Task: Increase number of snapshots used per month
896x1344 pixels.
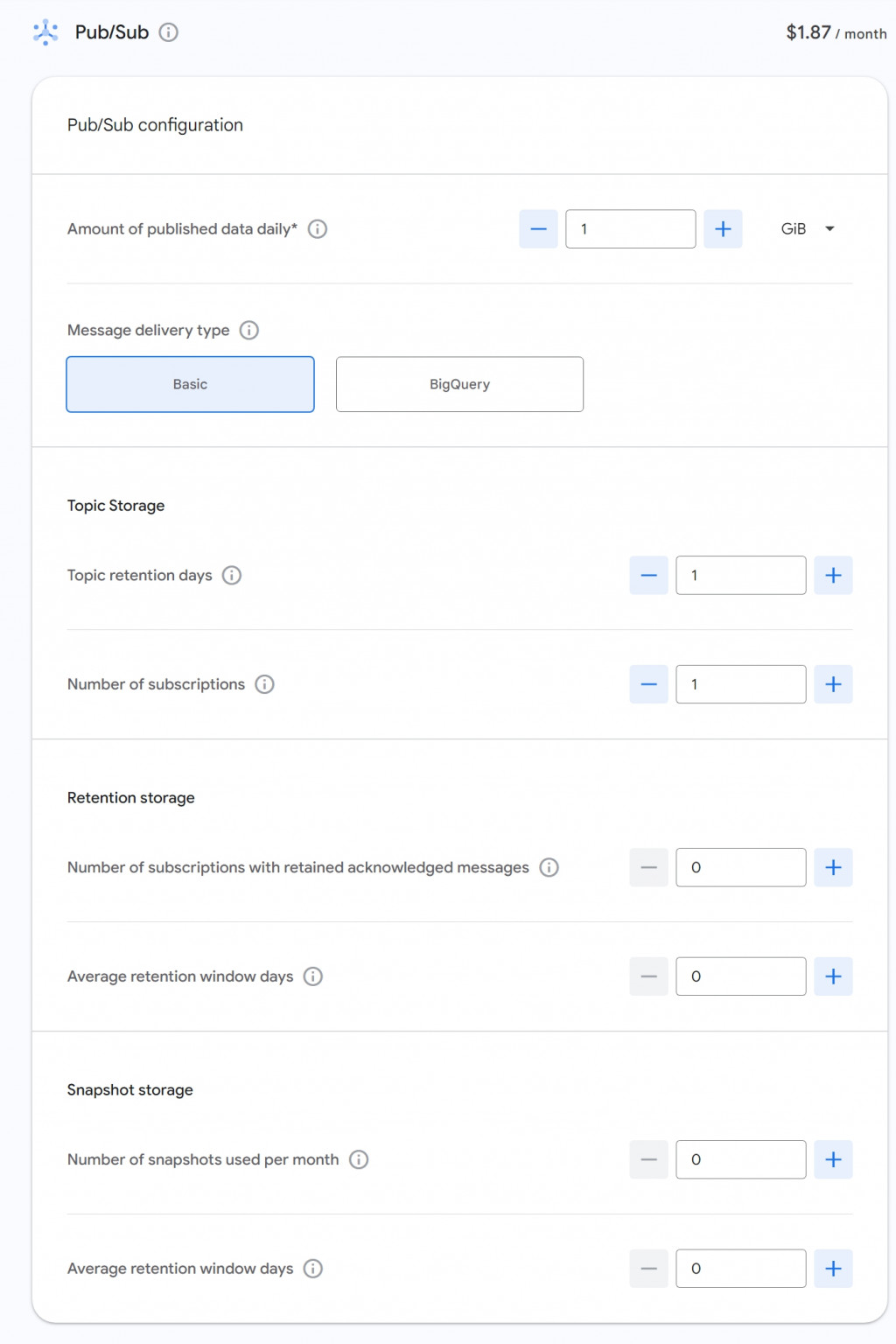Action: [x=833, y=1159]
